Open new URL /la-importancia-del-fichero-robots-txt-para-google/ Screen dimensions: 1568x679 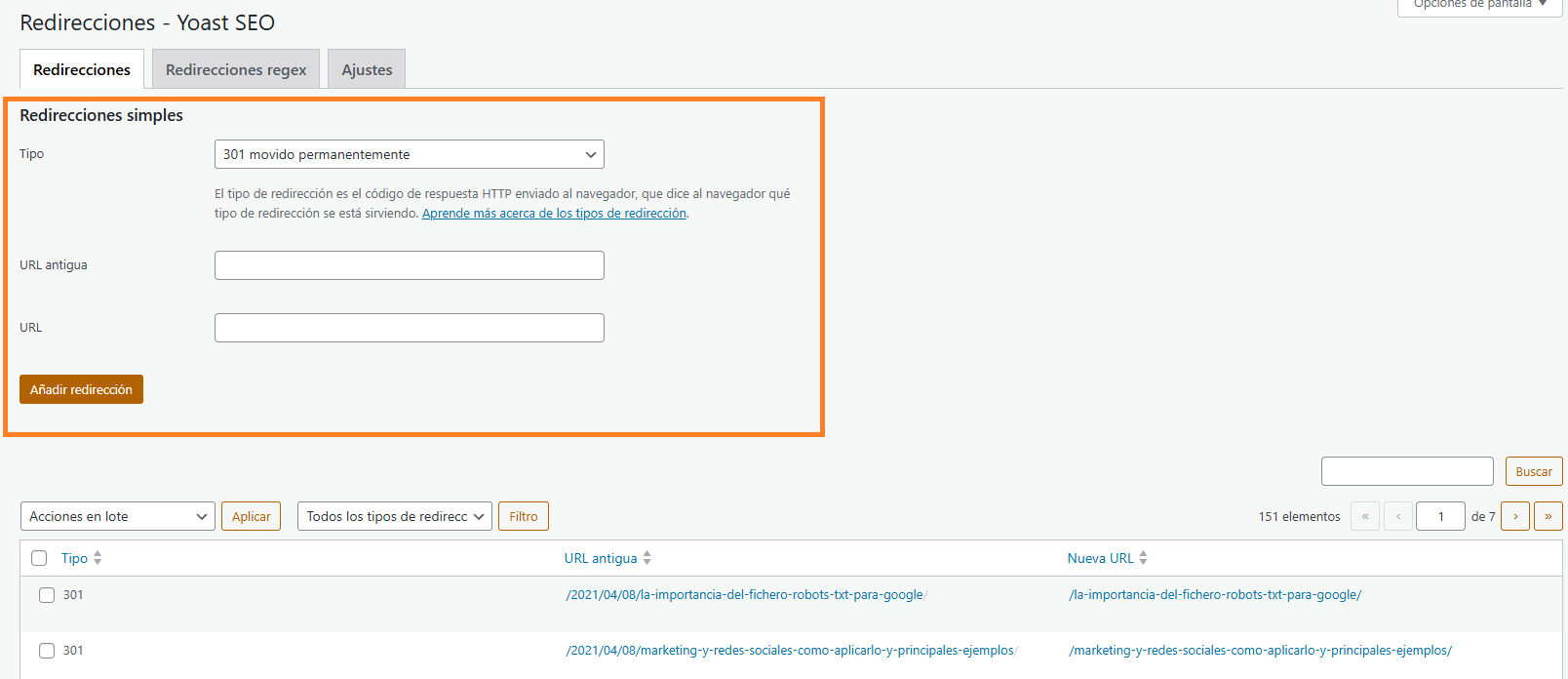tap(1215, 595)
